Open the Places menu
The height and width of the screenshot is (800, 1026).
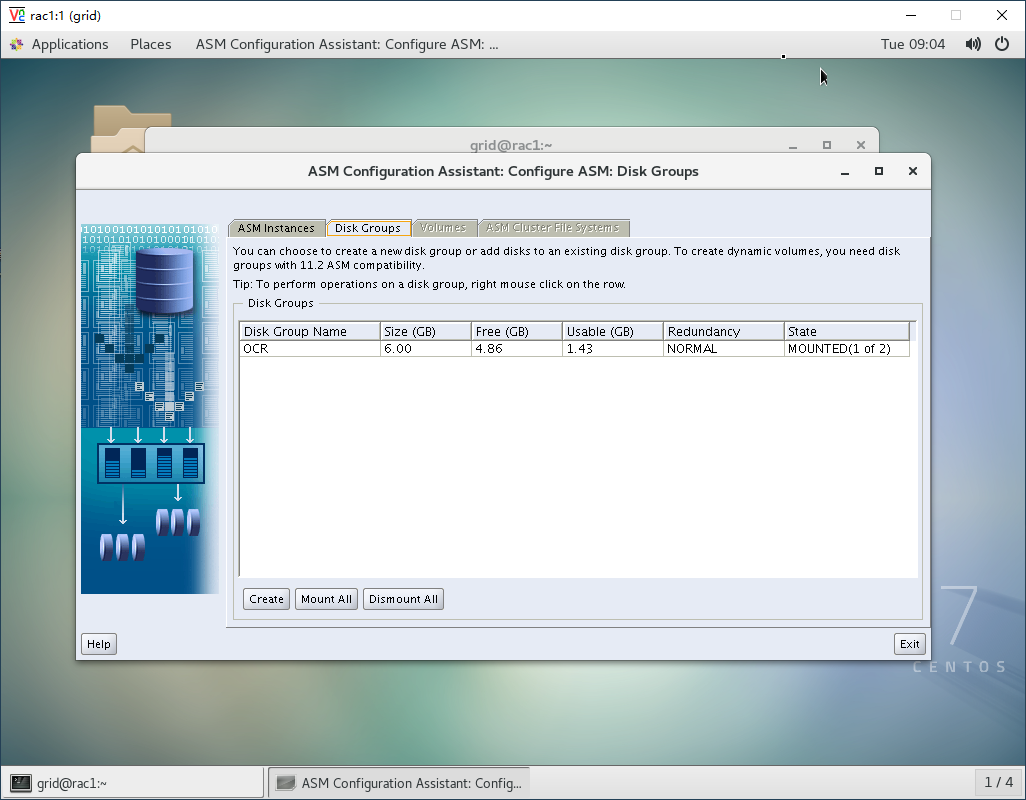coord(150,44)
